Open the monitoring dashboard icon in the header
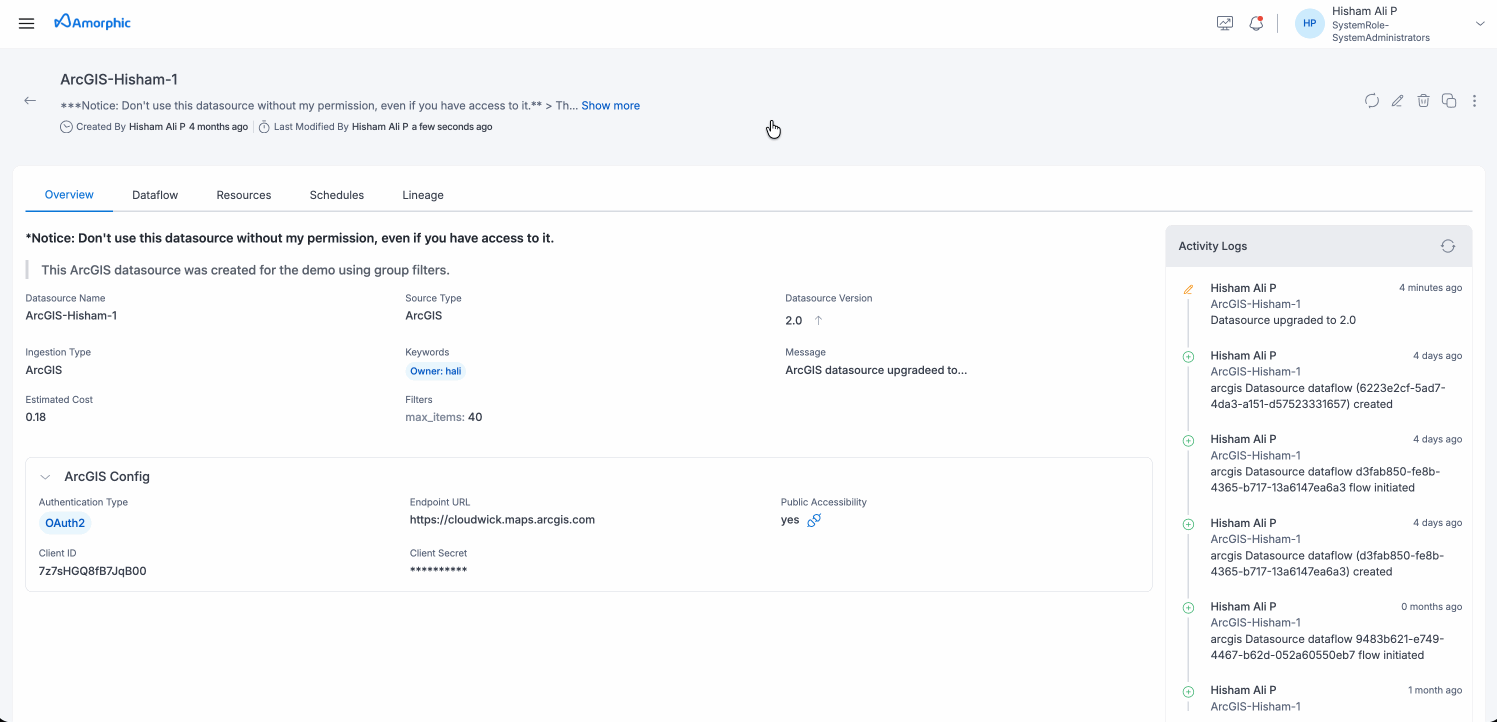 click(1224, 22)
